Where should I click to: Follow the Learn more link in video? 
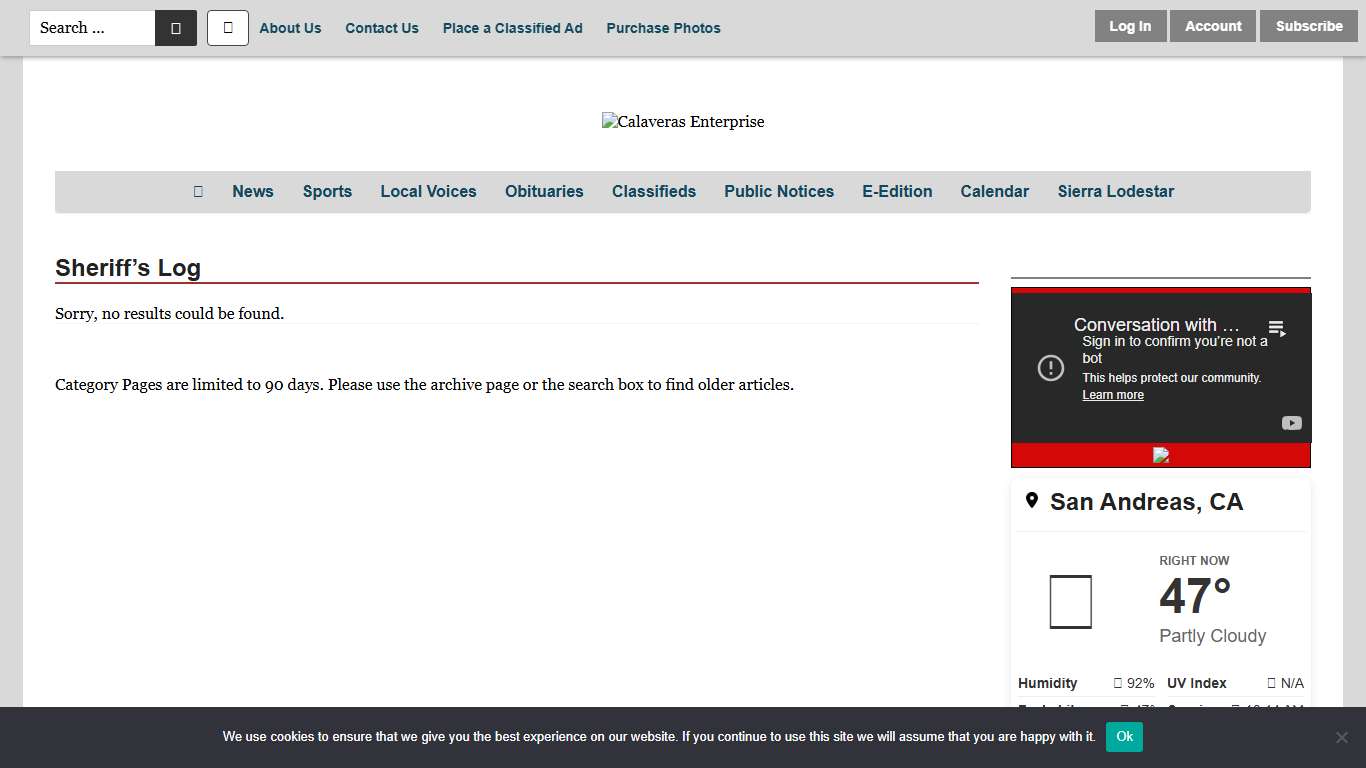point(1113,395)
